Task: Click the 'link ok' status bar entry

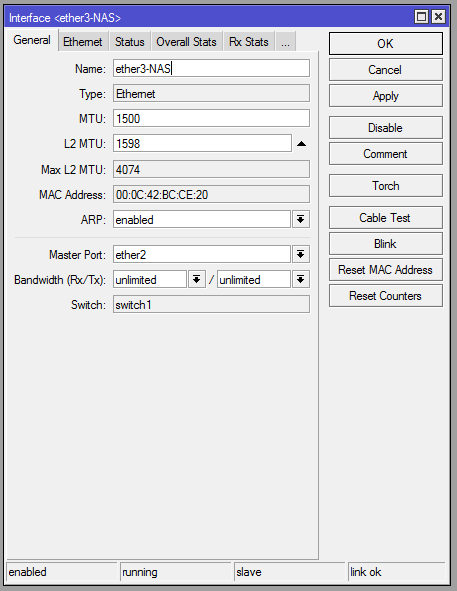Action: click(397, 572)
